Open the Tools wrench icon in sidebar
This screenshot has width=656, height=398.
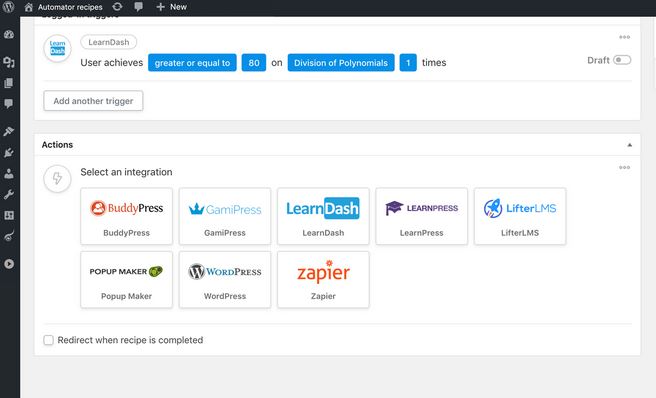(9, 194)
